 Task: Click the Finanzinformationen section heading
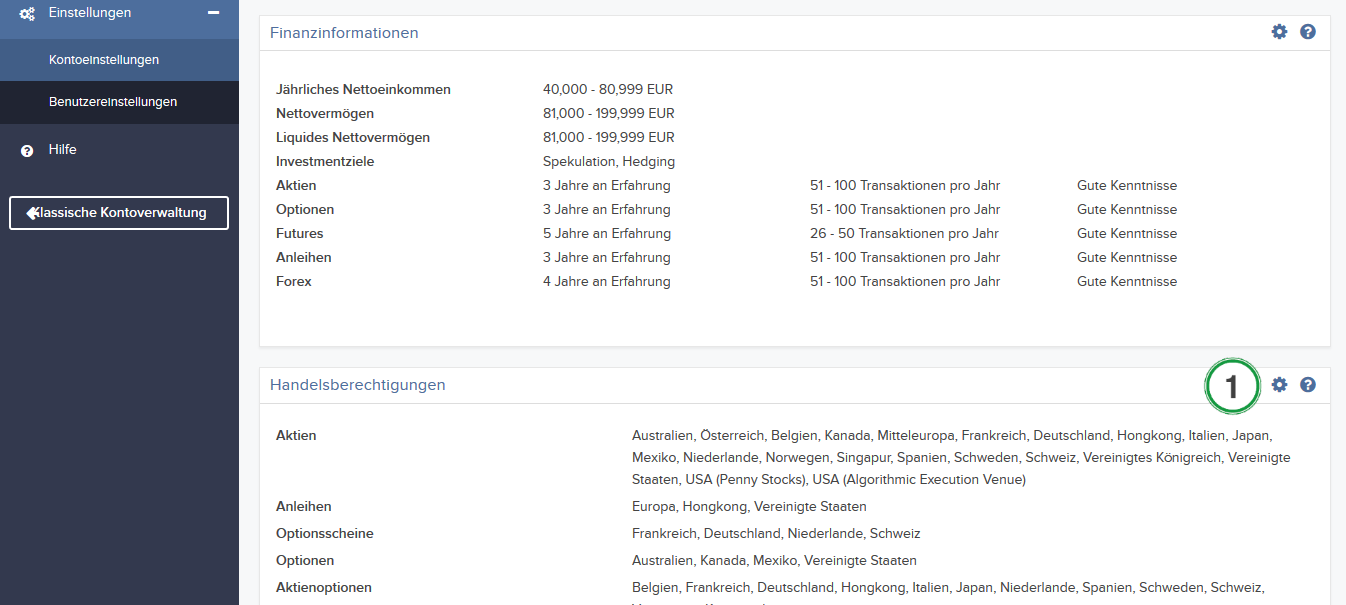[344, 33]
